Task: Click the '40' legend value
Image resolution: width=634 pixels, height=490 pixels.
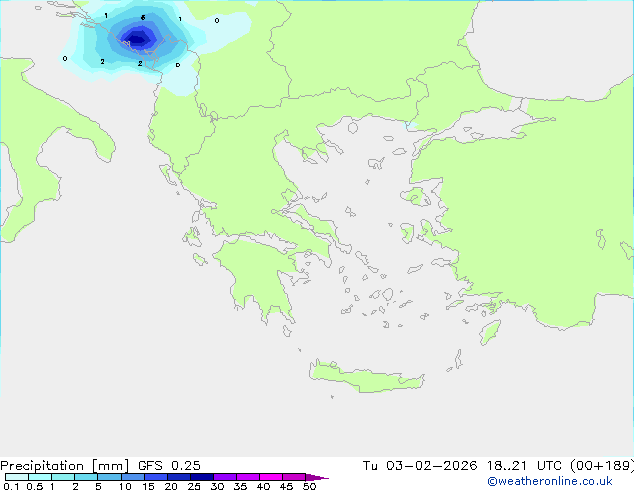Action: [x=263, y=486]
